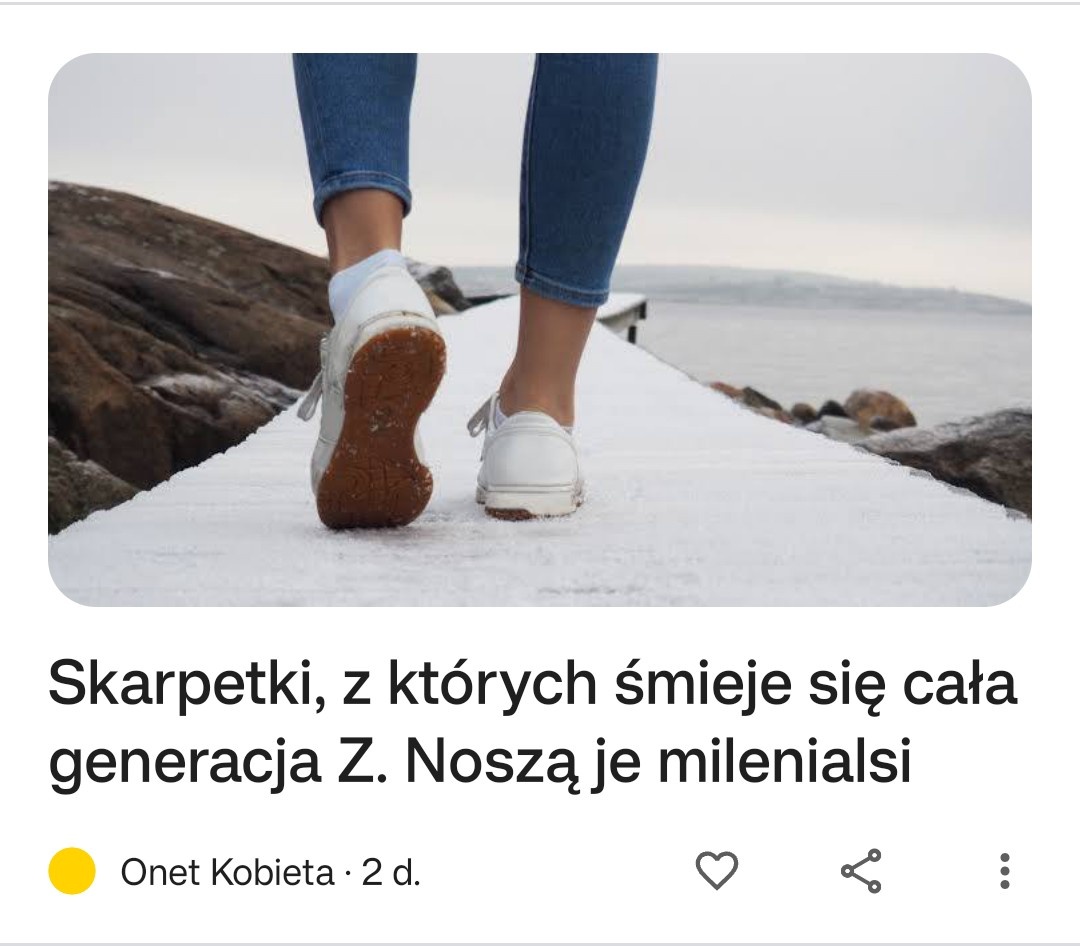Expand the article's overflow menu dots
1080x946 pixels.
click(1005, 871)
